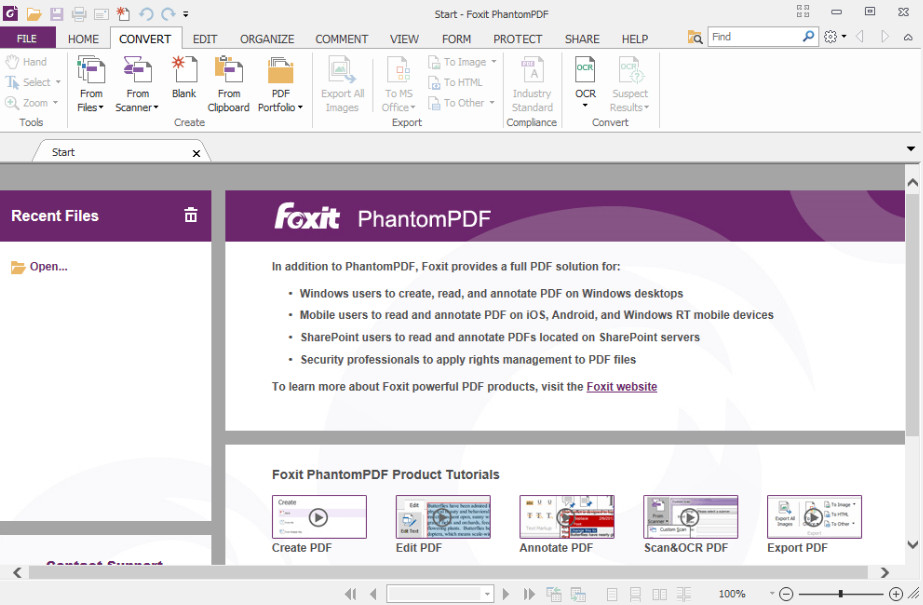Switch to the HELP ribbon tab
This screenshot has width=923, height=605.
pyautogui.click(x=635, y=39)
